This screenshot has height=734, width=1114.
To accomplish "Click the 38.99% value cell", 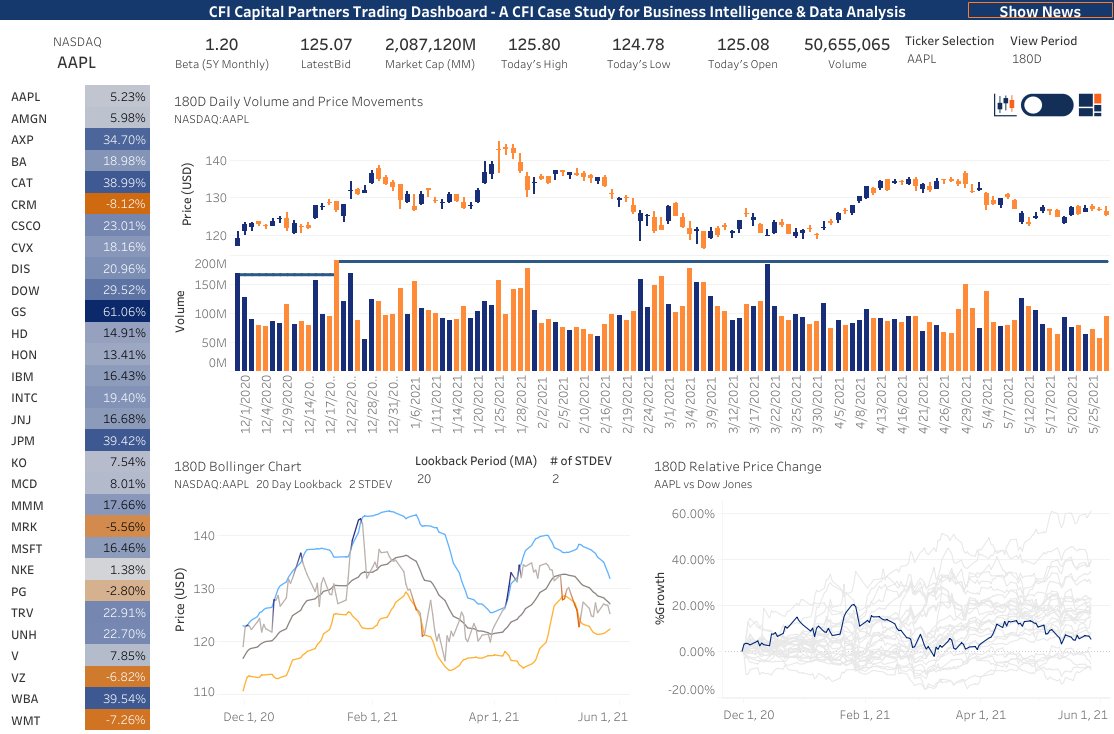I will 117,183.
